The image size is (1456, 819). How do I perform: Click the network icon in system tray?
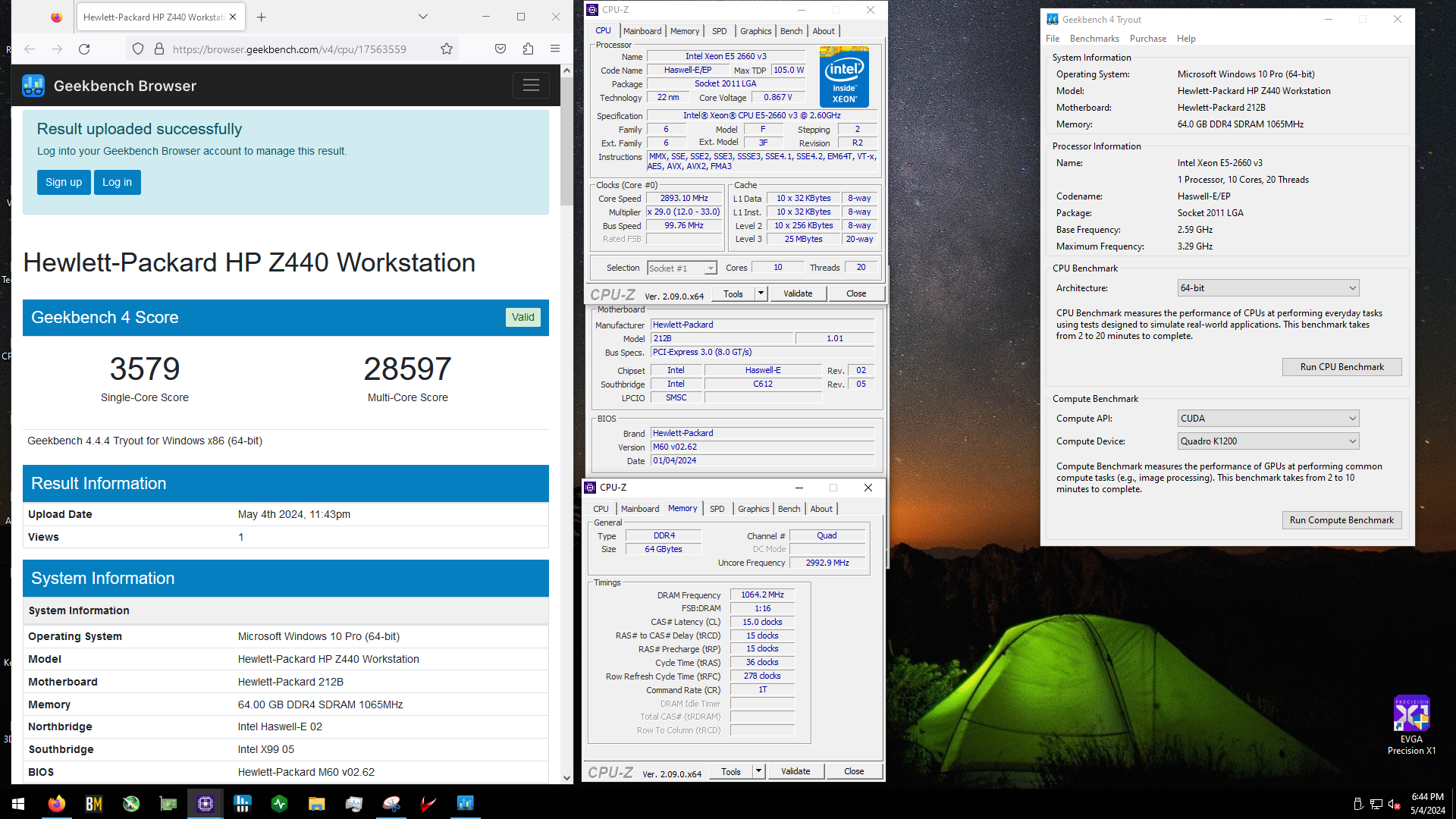(x=1376, y=805)
